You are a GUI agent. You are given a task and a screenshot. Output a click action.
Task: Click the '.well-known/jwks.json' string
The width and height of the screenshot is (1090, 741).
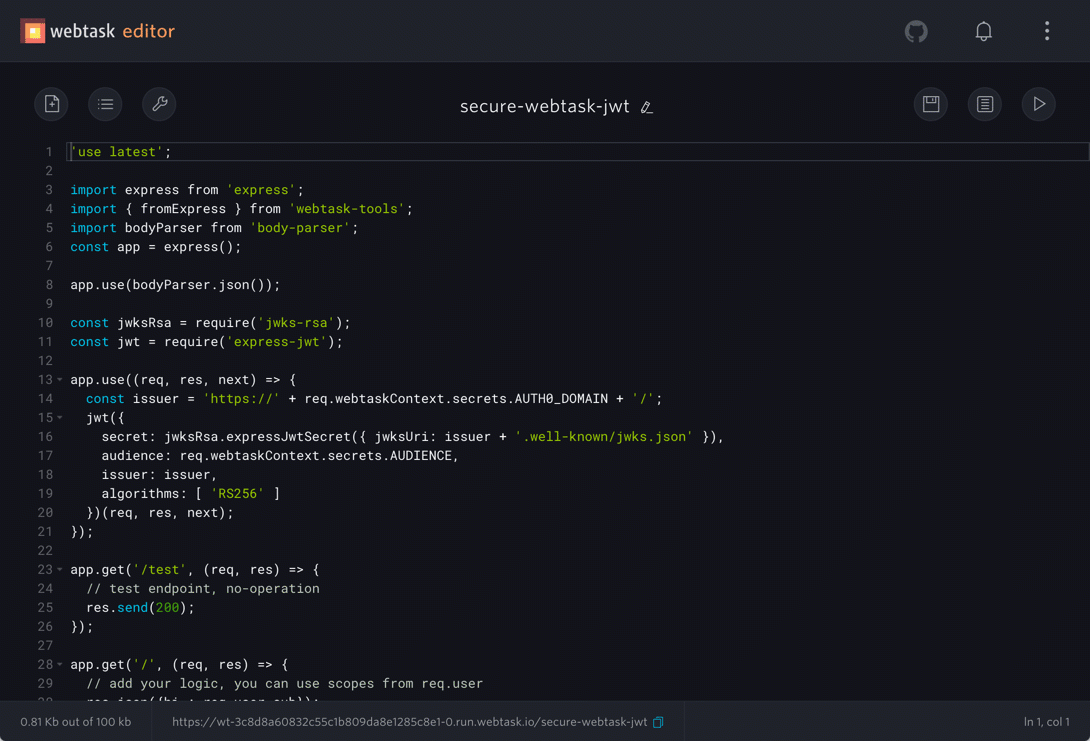point(603,437)
